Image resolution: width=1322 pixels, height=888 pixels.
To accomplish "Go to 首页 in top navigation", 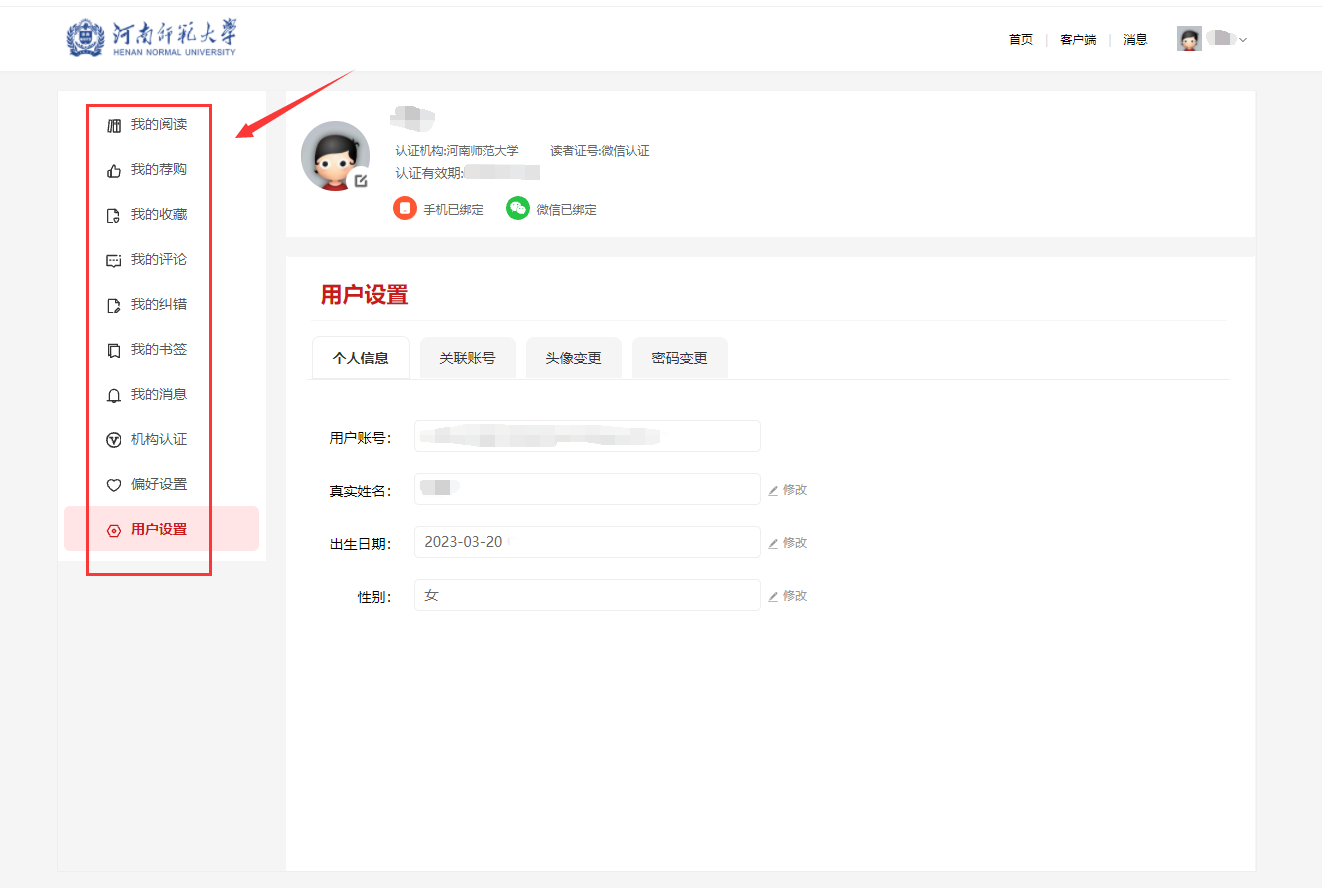I will point(1020,40).
